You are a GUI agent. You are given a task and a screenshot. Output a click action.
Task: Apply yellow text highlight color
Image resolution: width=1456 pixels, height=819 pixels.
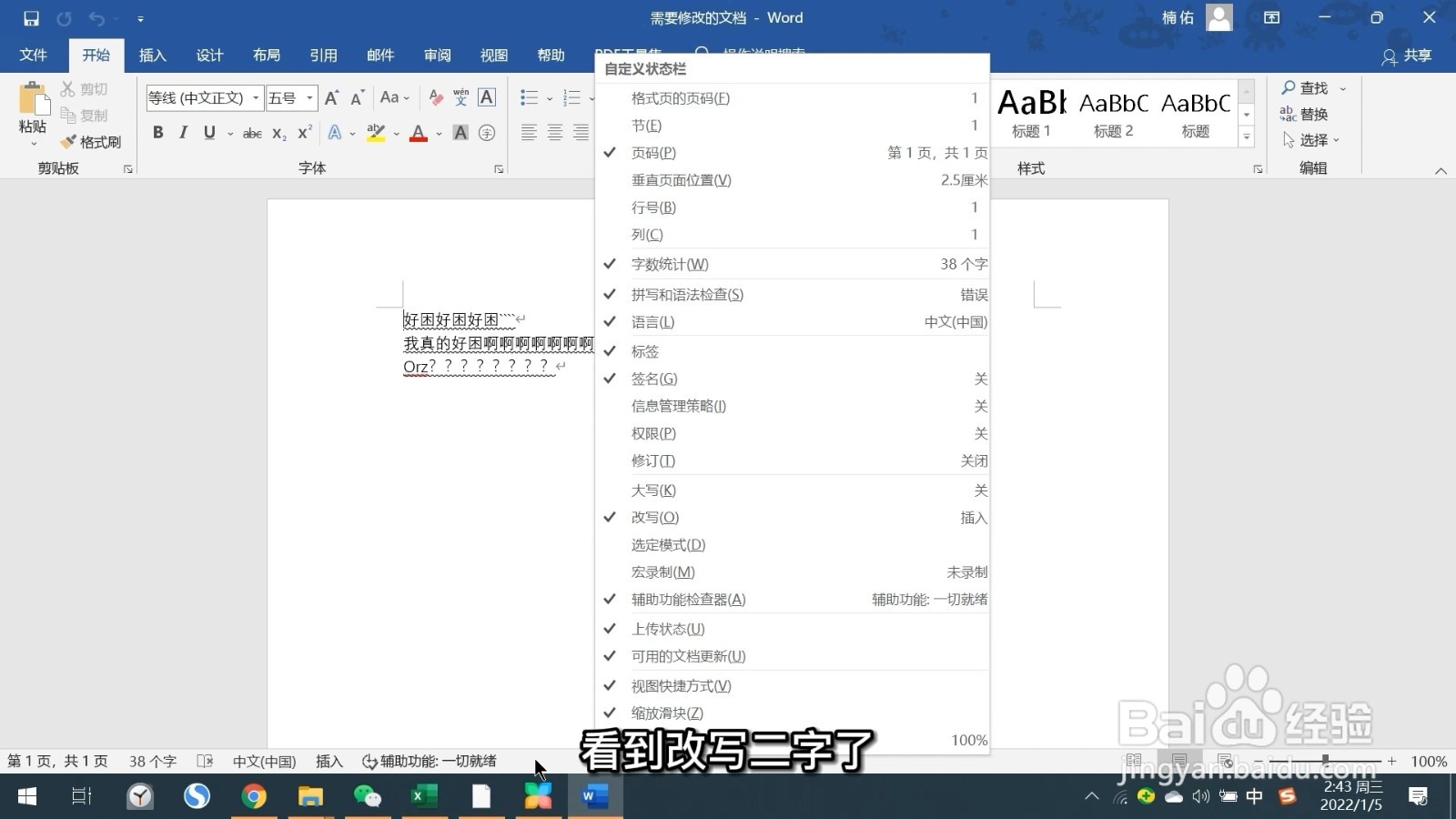(x=376, y=134)
